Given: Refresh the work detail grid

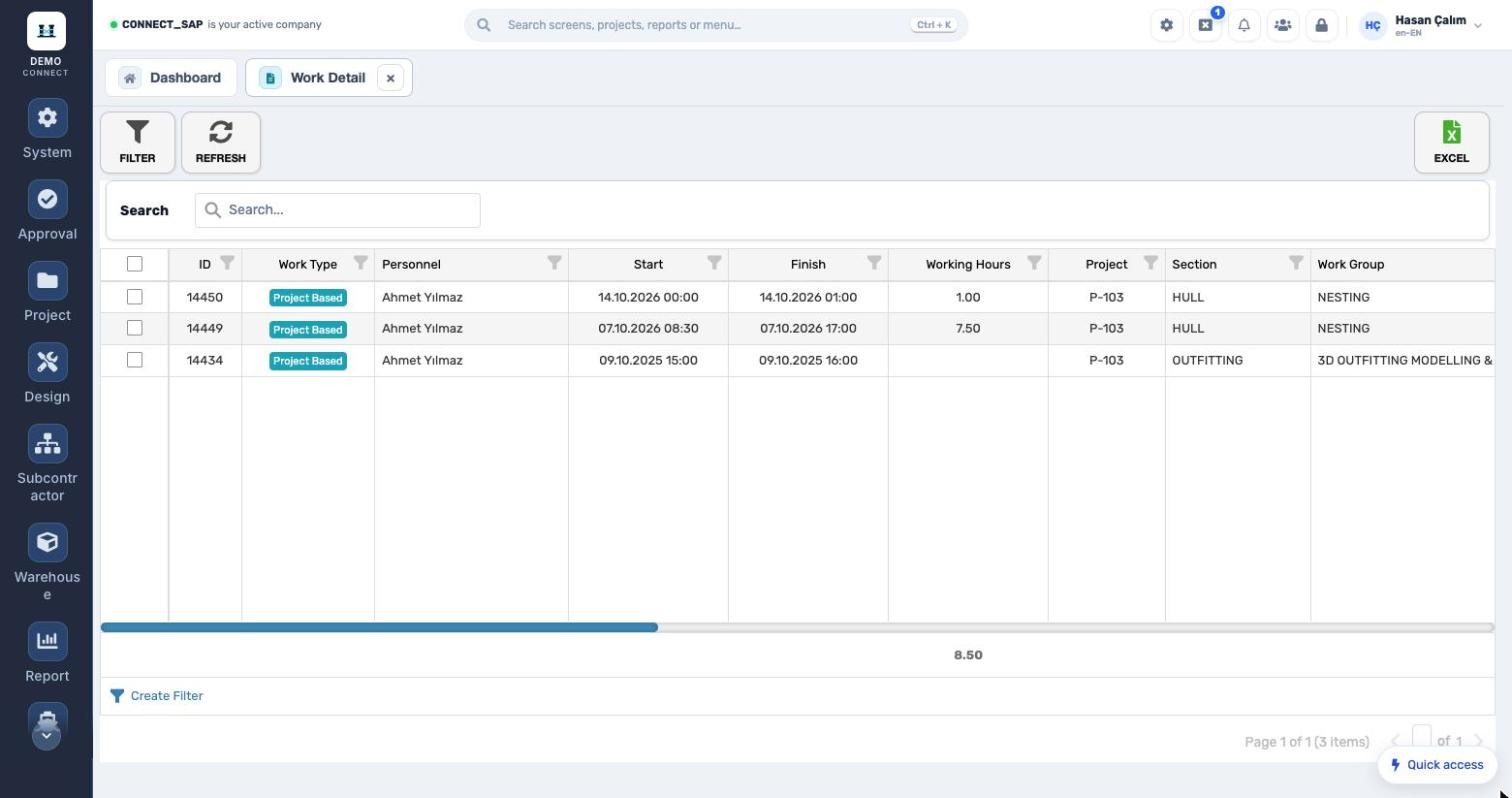Looking at the screenshot, I should click(221, 142).
